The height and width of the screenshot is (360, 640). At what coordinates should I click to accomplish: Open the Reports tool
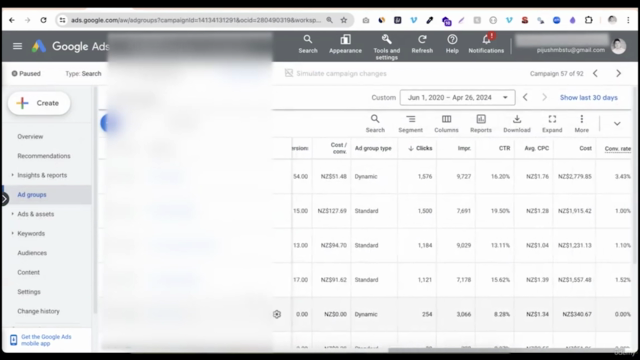coord(481,123)
